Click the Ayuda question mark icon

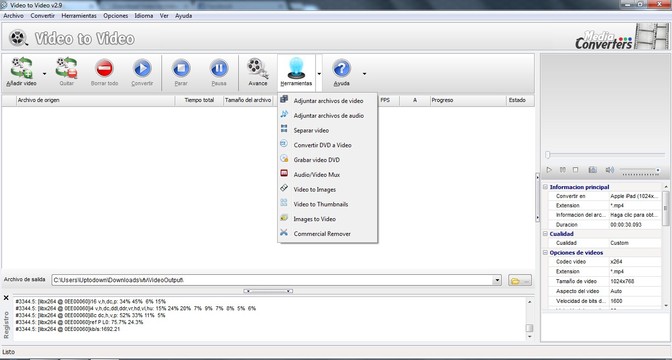341,68
